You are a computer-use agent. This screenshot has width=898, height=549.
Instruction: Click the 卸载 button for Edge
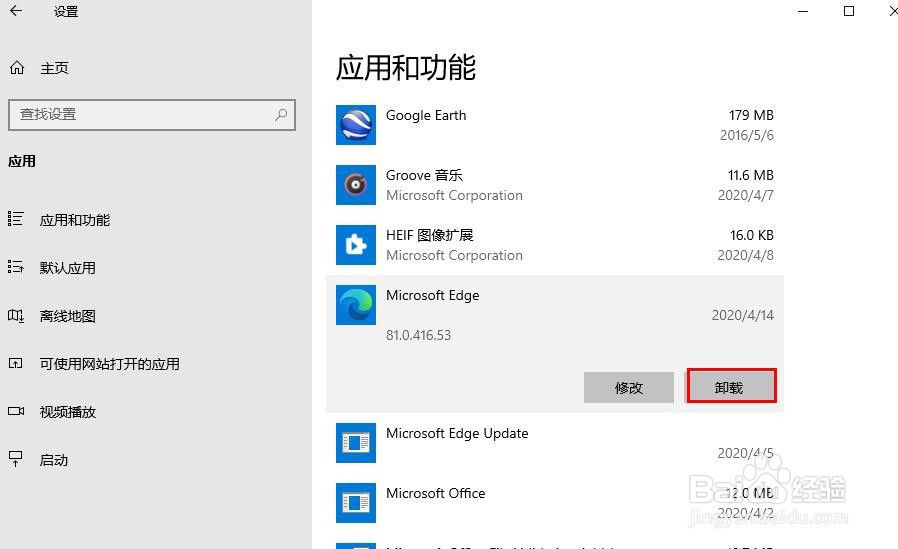[x=731, y=386]
